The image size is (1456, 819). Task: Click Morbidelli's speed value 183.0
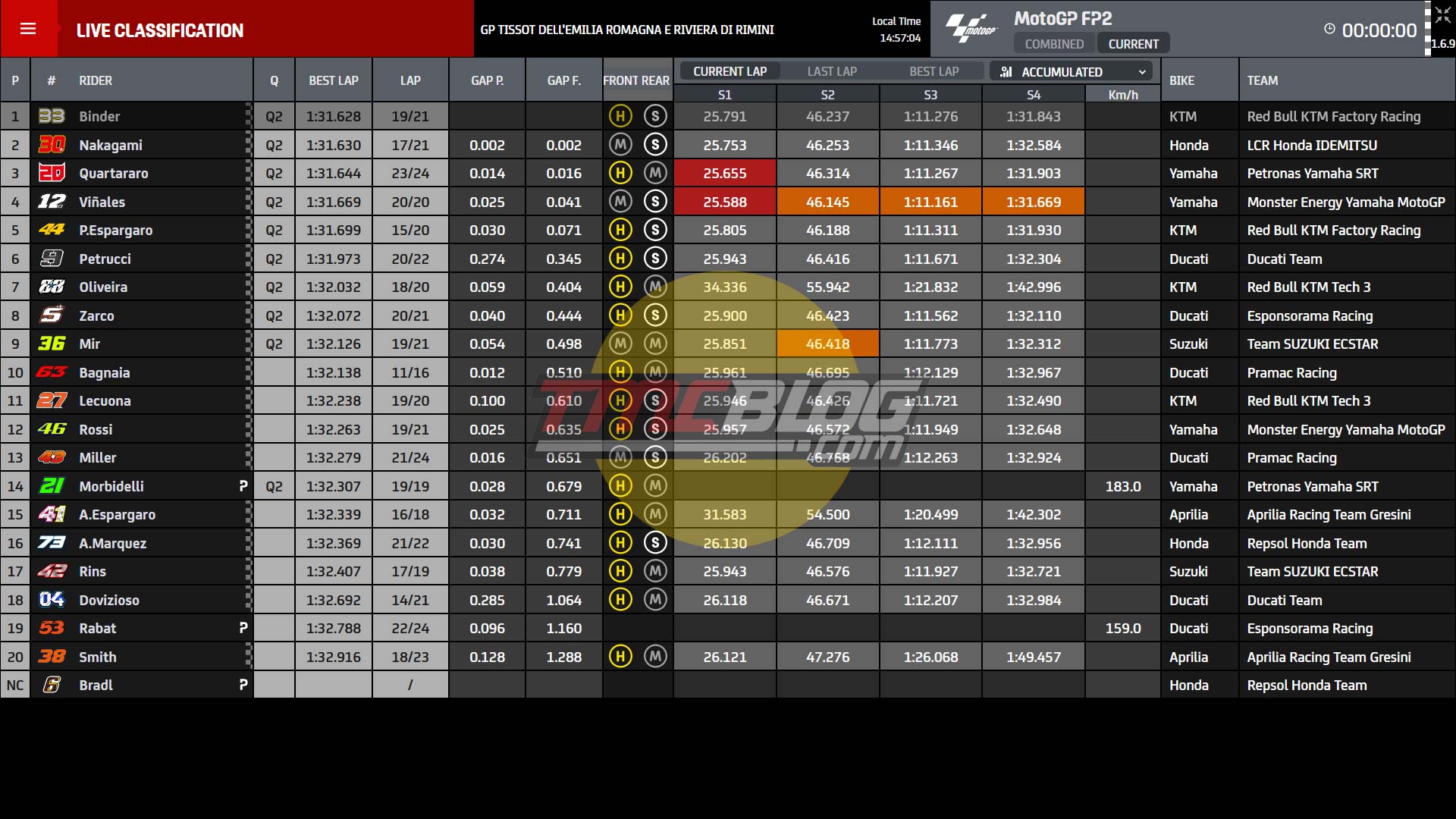1123,486
